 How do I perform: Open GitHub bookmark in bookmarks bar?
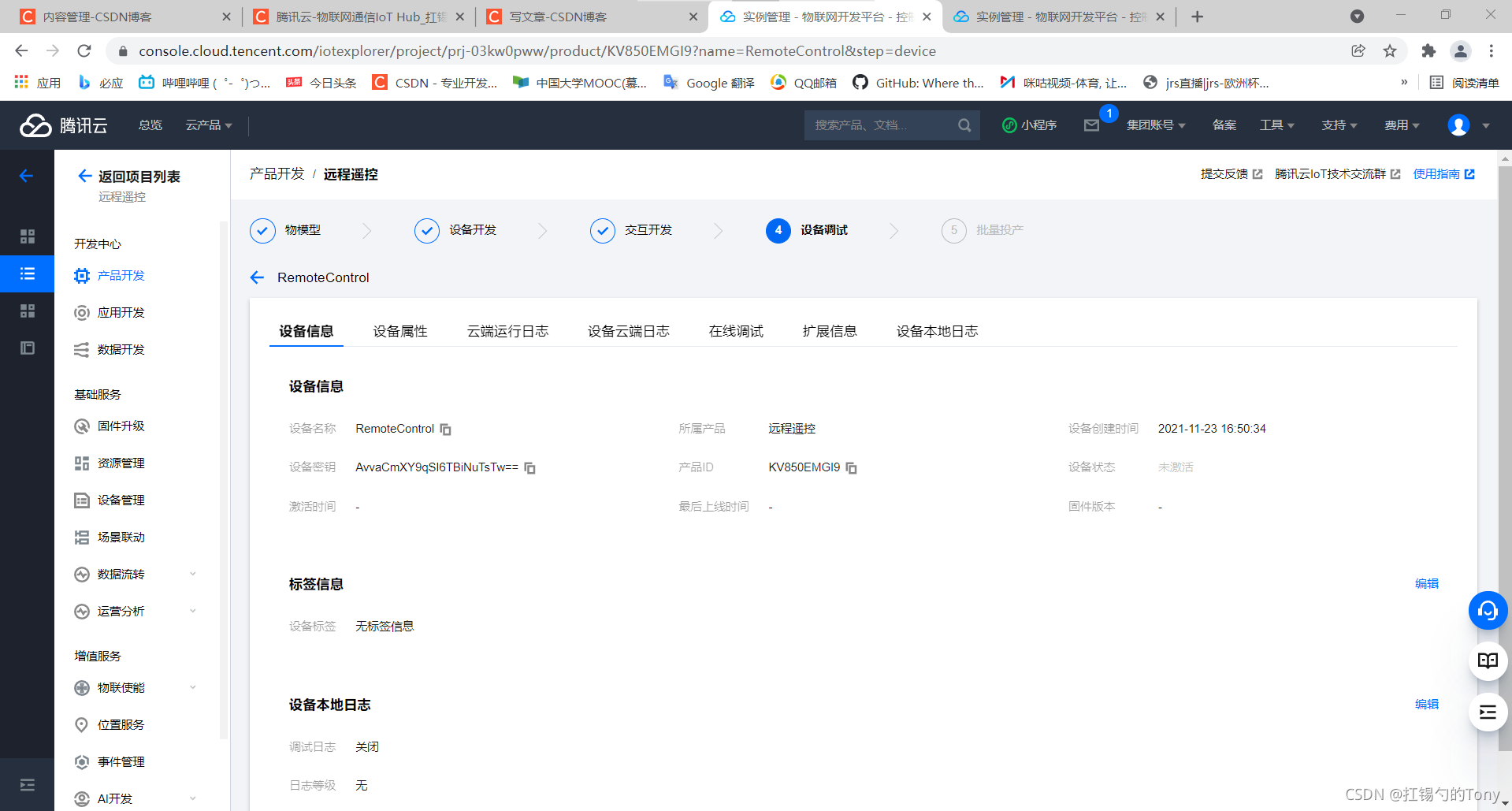click(919, 83)
